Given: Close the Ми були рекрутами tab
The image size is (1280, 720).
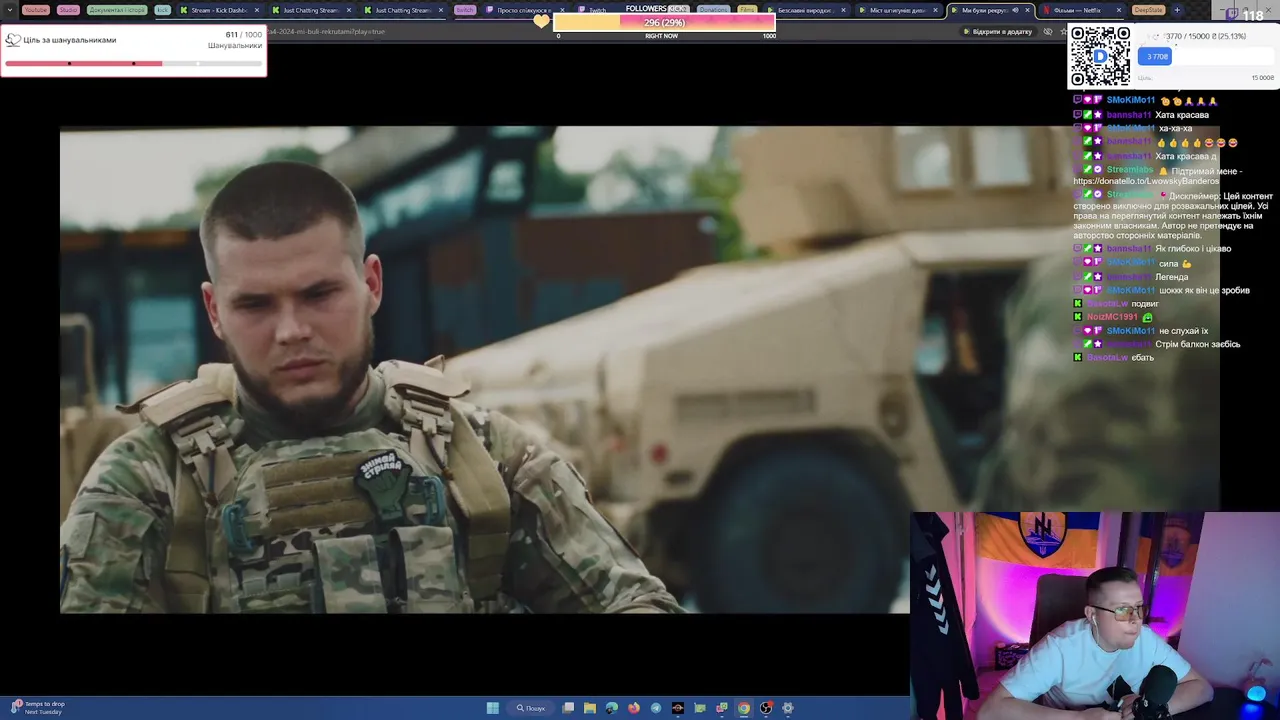Looking at the screenshot, I should [x=1027, y=10].
